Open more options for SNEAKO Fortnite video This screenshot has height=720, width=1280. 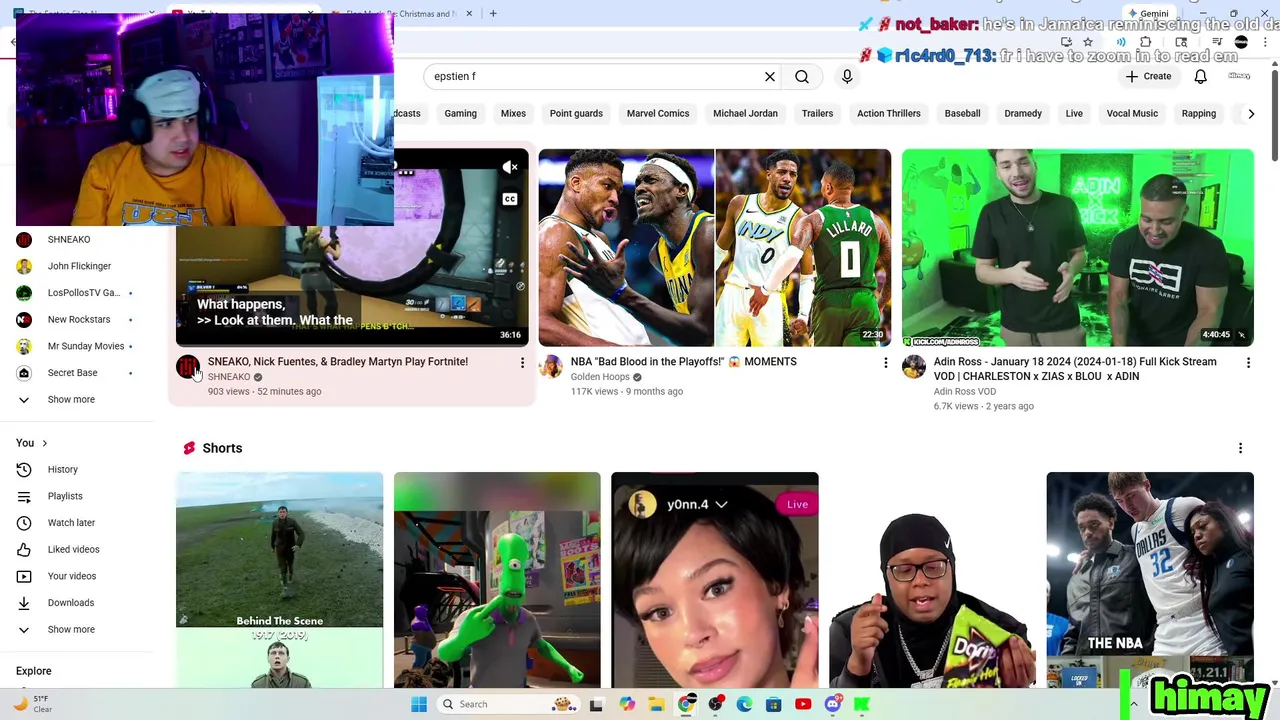[522, 363]
